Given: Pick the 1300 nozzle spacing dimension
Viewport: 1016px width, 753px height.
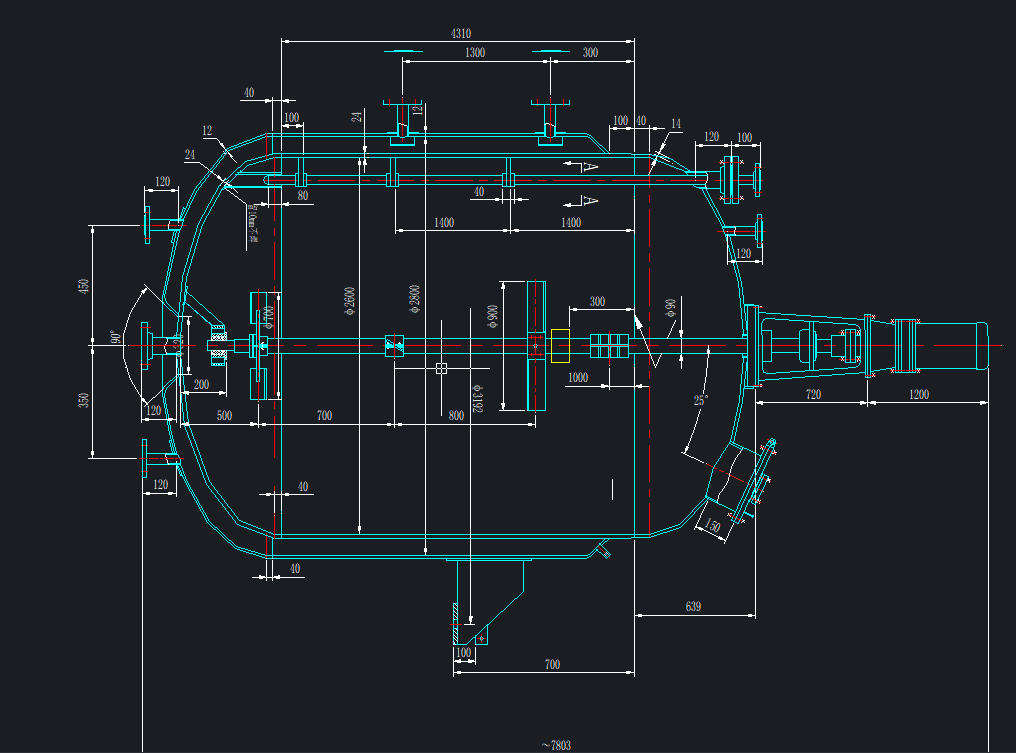Looking at the screenshot, I should click(475, 52).
